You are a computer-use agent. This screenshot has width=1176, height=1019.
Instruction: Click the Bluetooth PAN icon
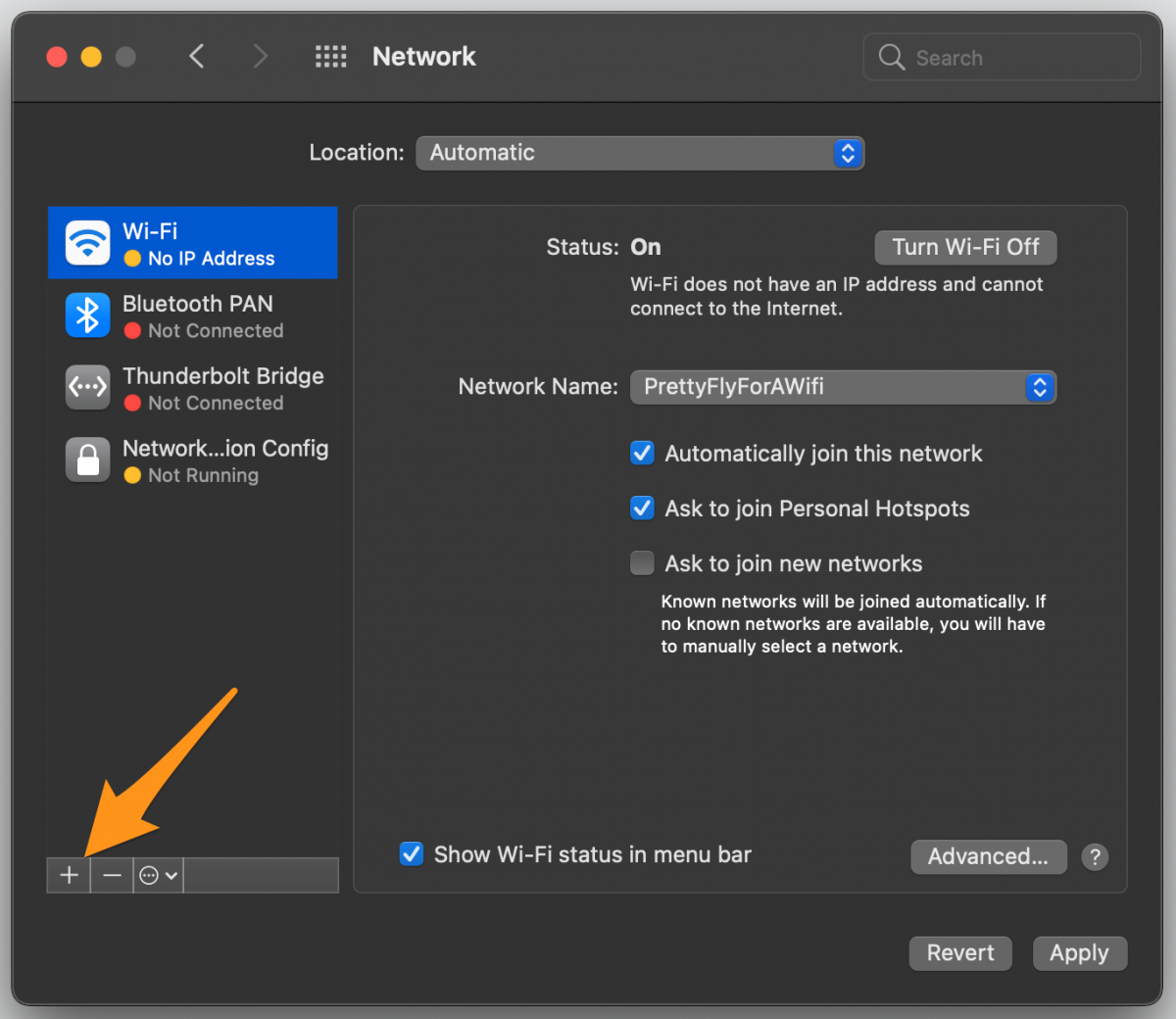[x=87, y=315]
